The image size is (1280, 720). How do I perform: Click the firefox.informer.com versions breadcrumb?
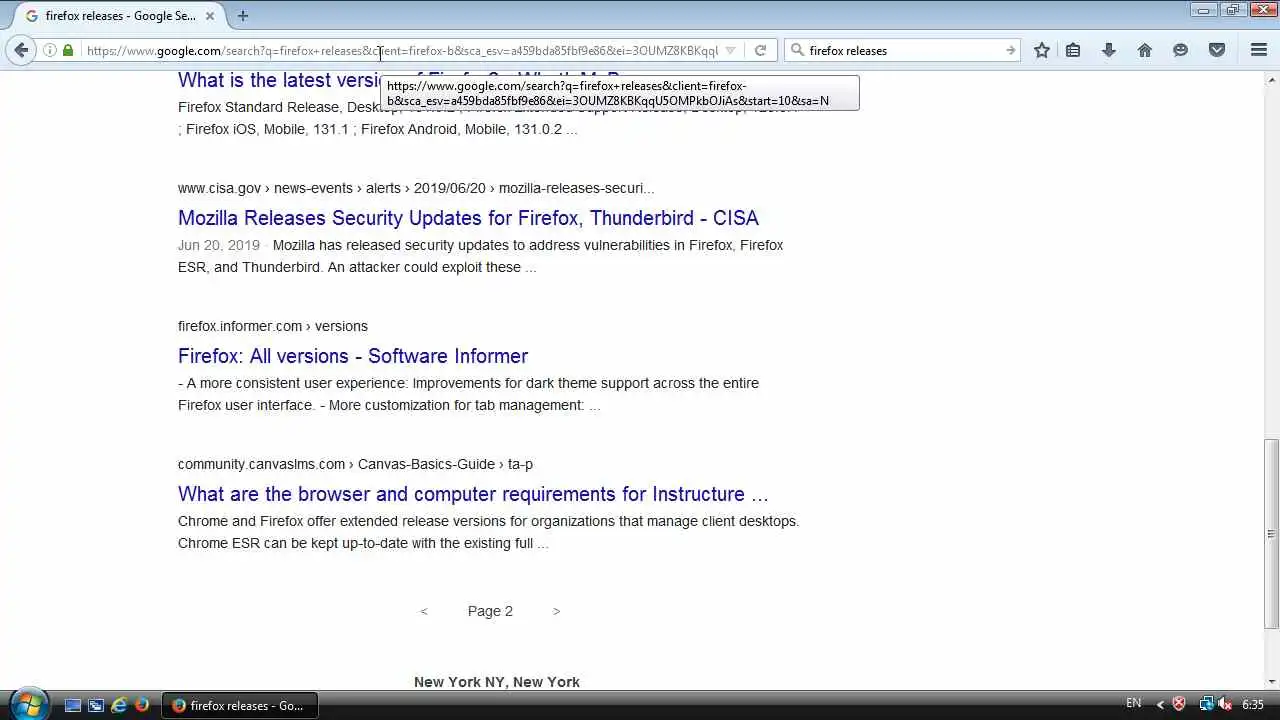pyautogui.click(x=273, y=326)
